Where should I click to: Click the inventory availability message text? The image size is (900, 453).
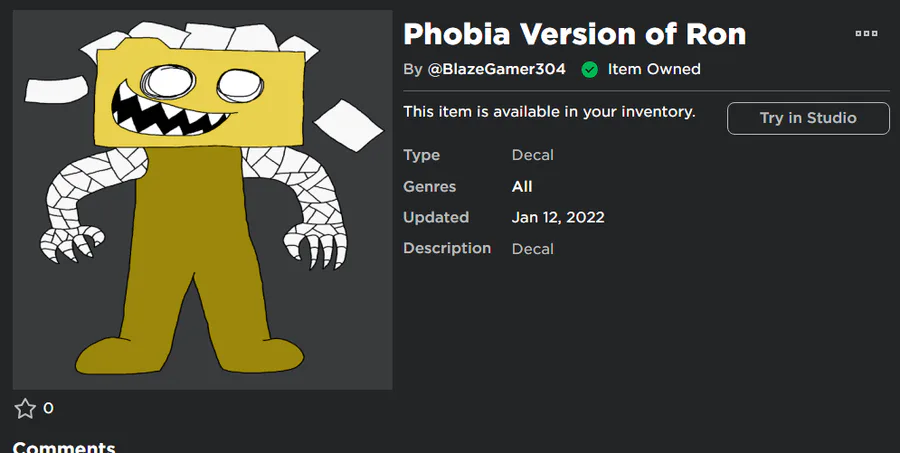pyautogui.click(x=549, y=111)
